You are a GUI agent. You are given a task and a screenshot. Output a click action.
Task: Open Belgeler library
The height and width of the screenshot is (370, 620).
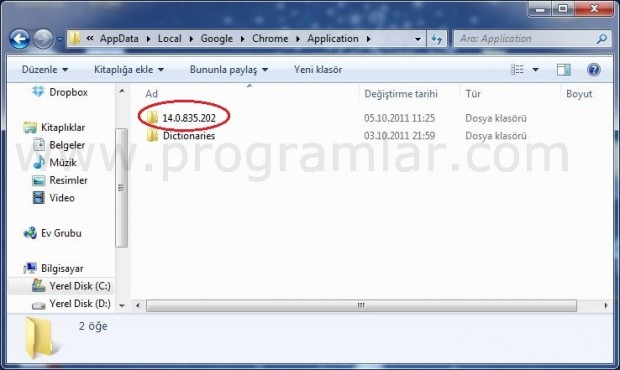tap(67, 145)
